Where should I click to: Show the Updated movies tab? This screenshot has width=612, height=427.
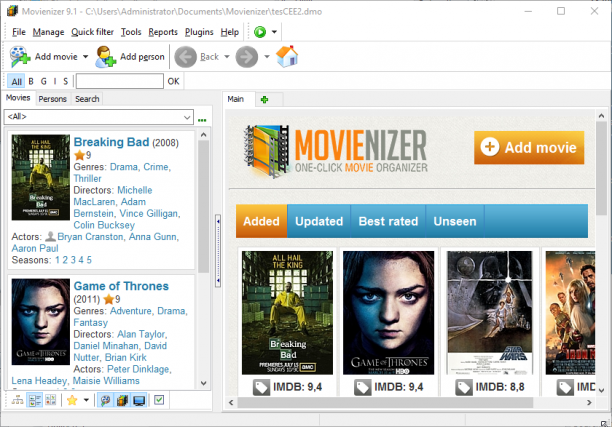click(319, 221)
